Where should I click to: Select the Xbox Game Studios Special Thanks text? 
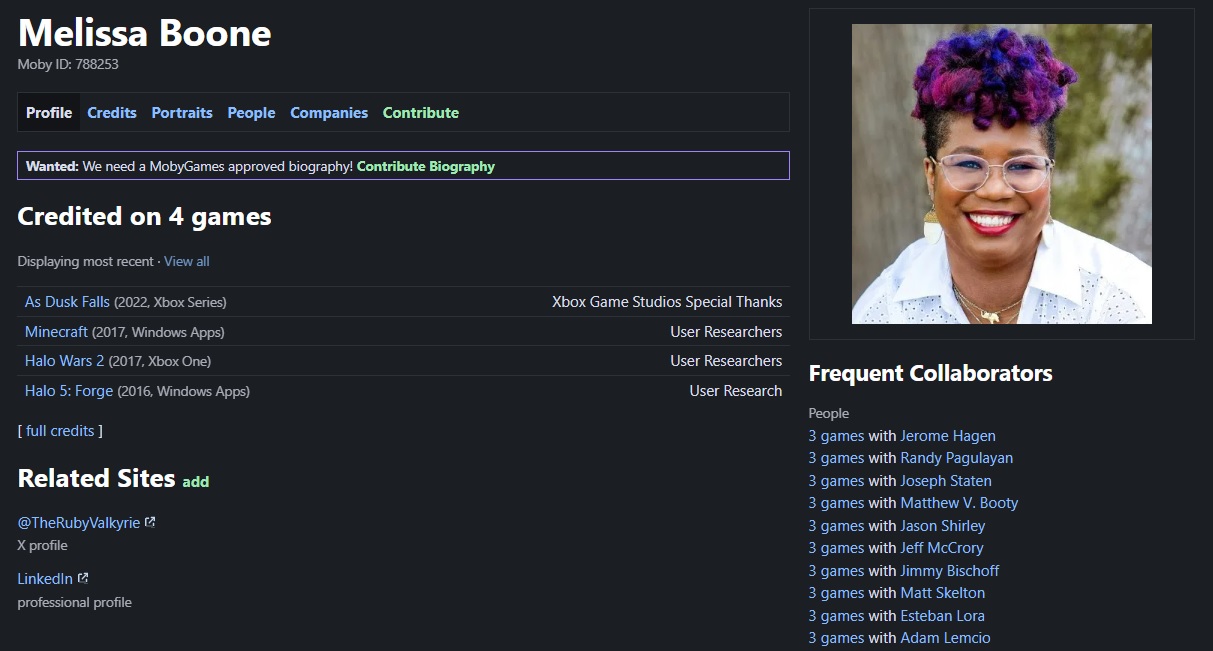667,302
